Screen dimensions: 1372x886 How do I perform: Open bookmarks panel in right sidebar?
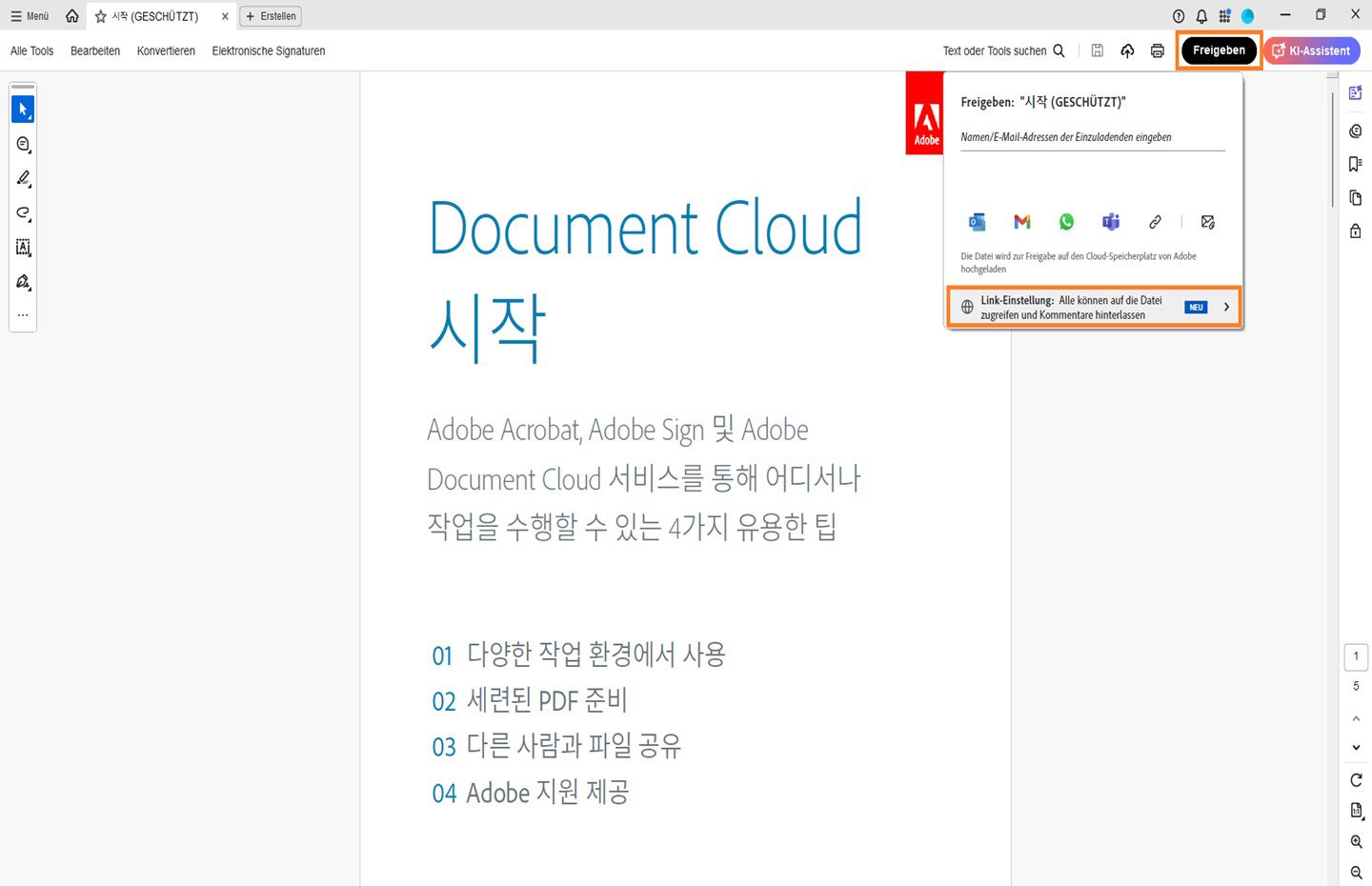click(1355, 164)
